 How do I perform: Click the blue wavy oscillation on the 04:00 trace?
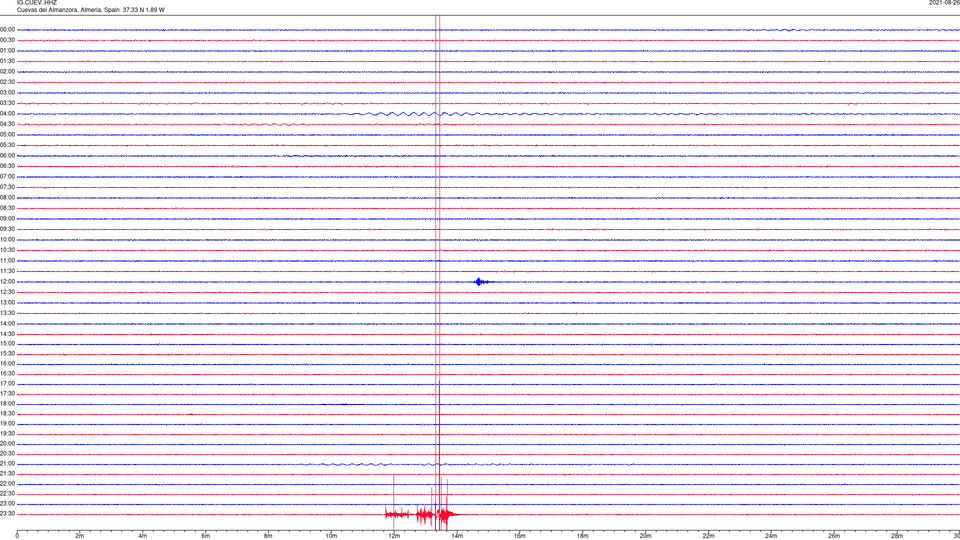422,114
